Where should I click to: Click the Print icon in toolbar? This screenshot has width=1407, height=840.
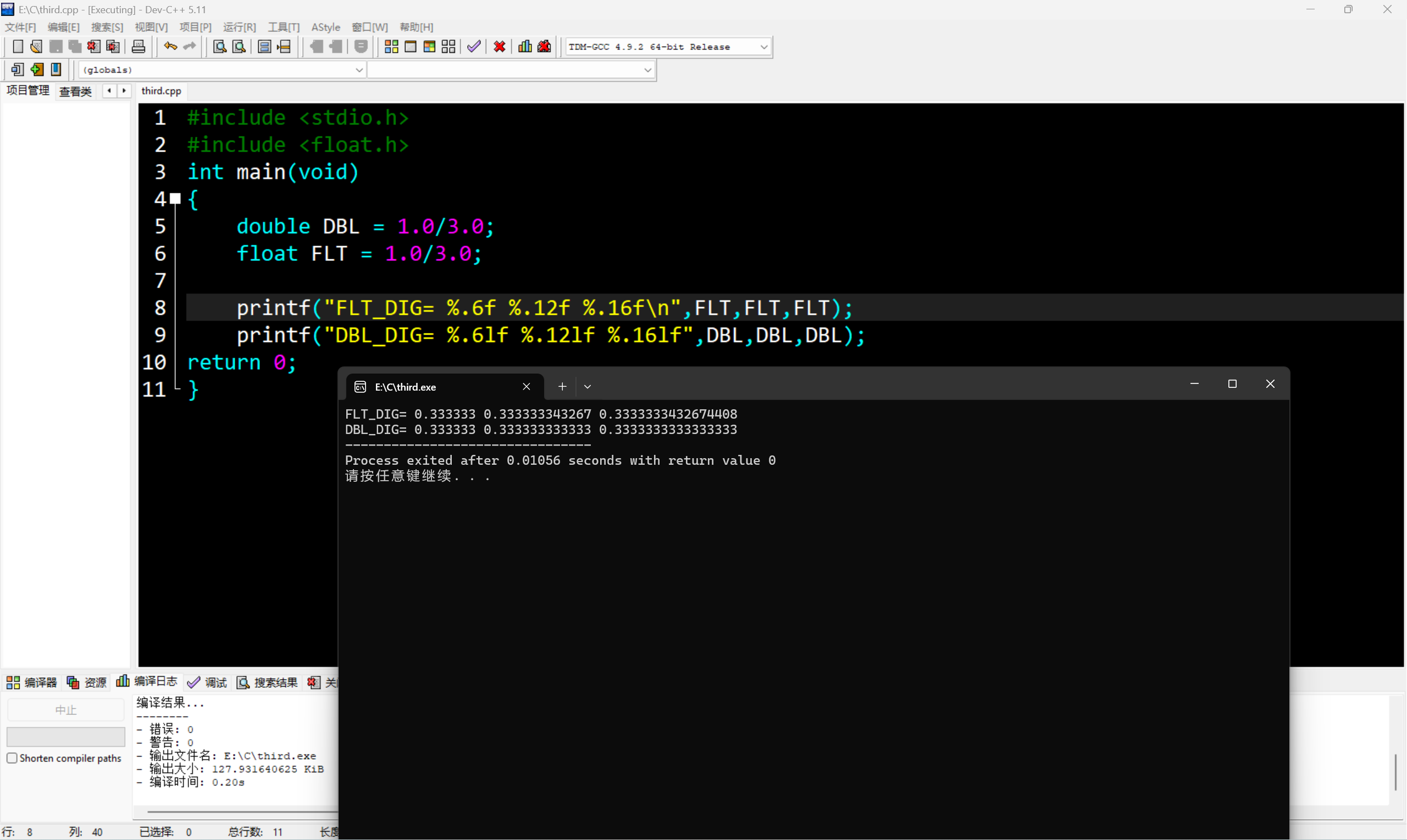pos(138,47)
